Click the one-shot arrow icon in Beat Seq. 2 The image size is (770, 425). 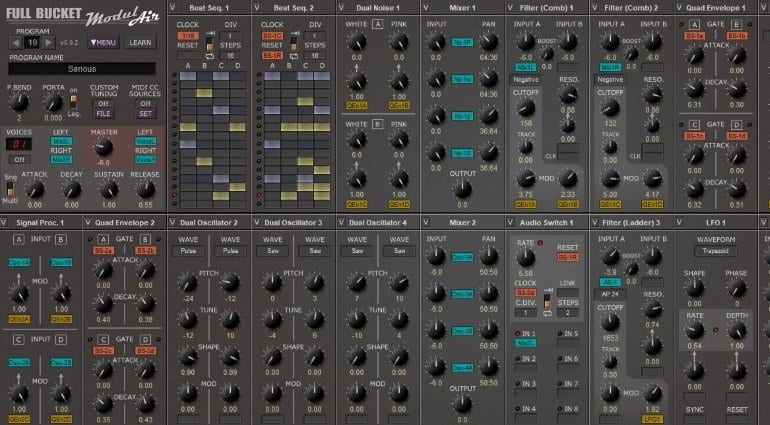click(x=294, y=34)
